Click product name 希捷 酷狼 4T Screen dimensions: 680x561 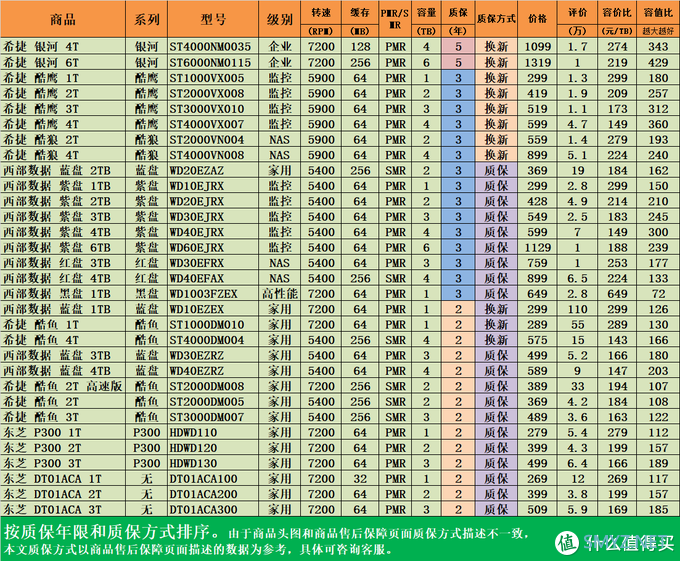(x=41, y=155)
